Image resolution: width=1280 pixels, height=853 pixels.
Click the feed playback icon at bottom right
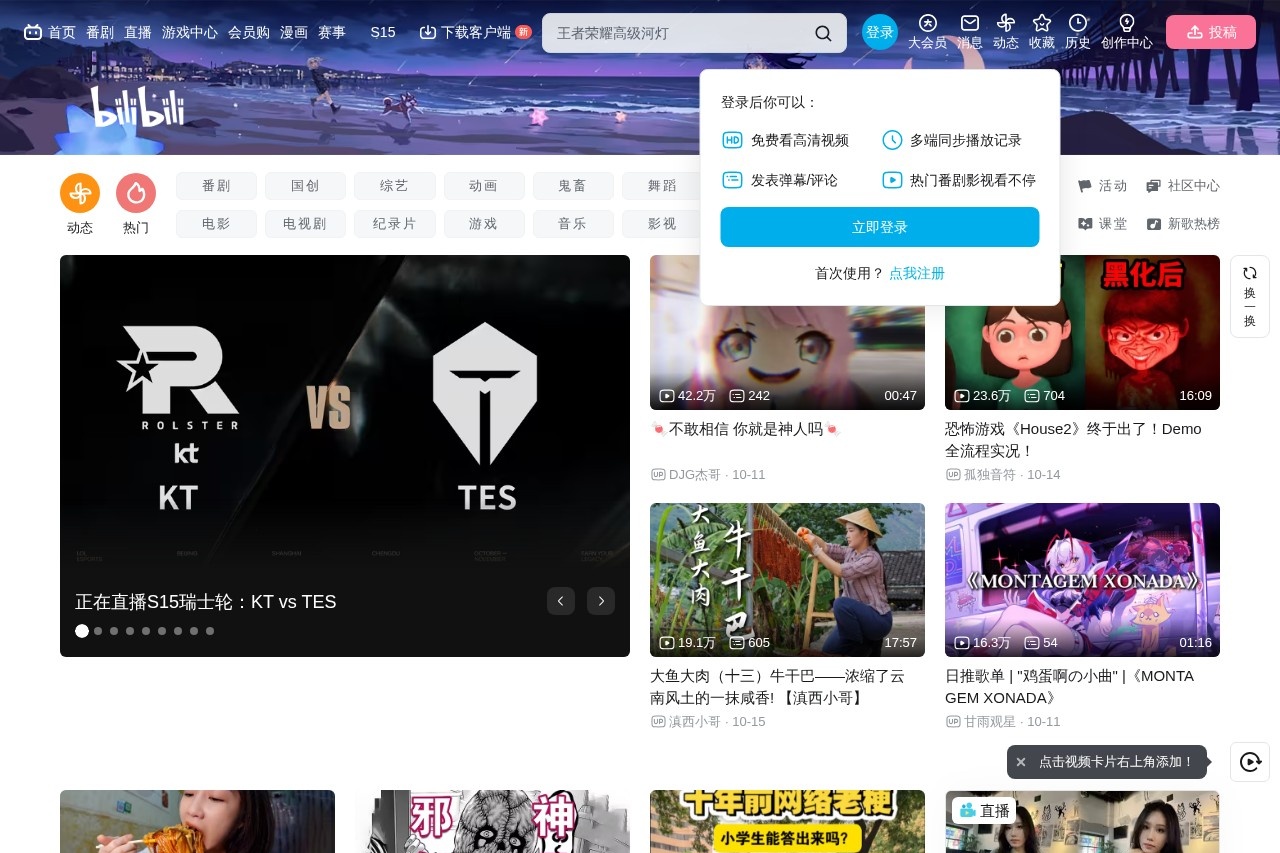click(x=1249, y=762)
